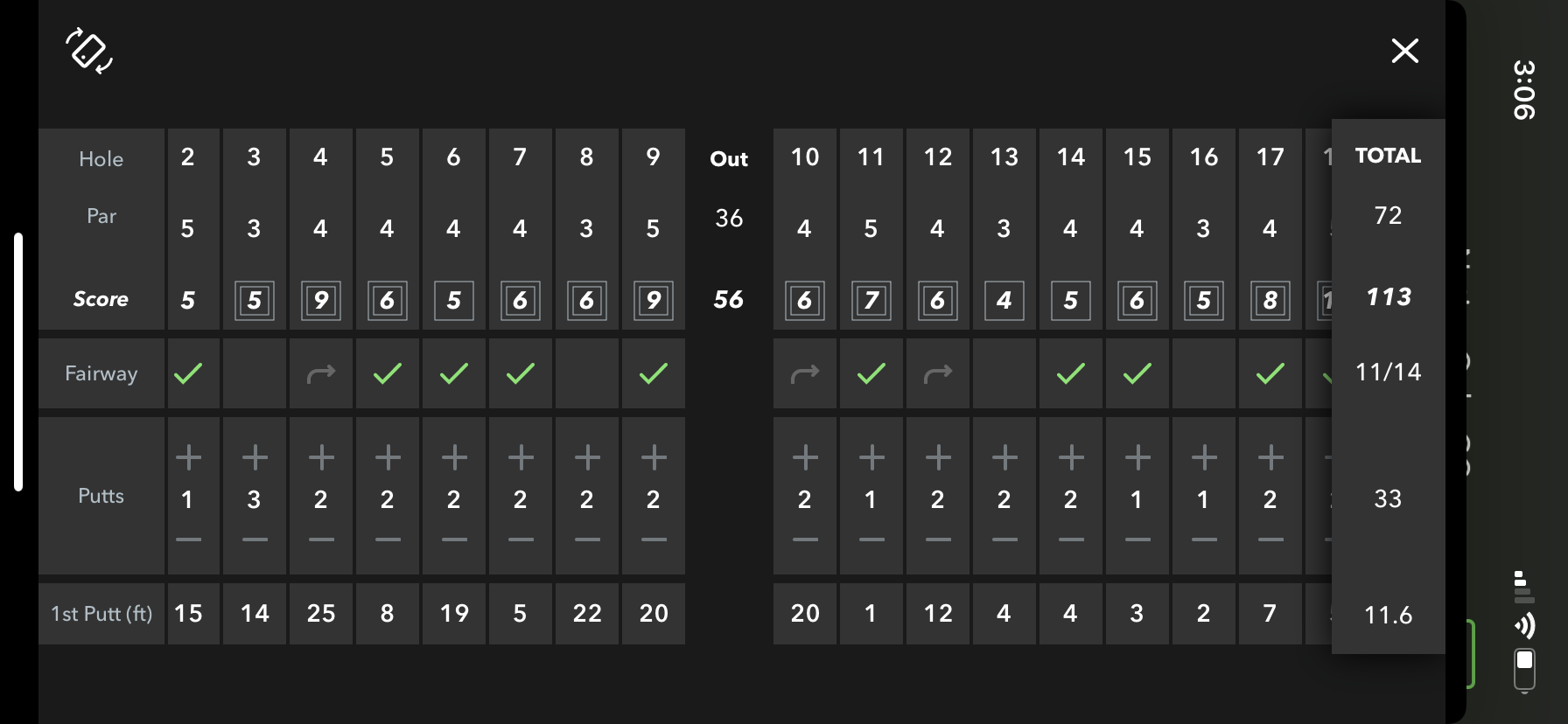The image size is (1568, 724).
Task: Select hole 9 column header
Action: point(654,157)
